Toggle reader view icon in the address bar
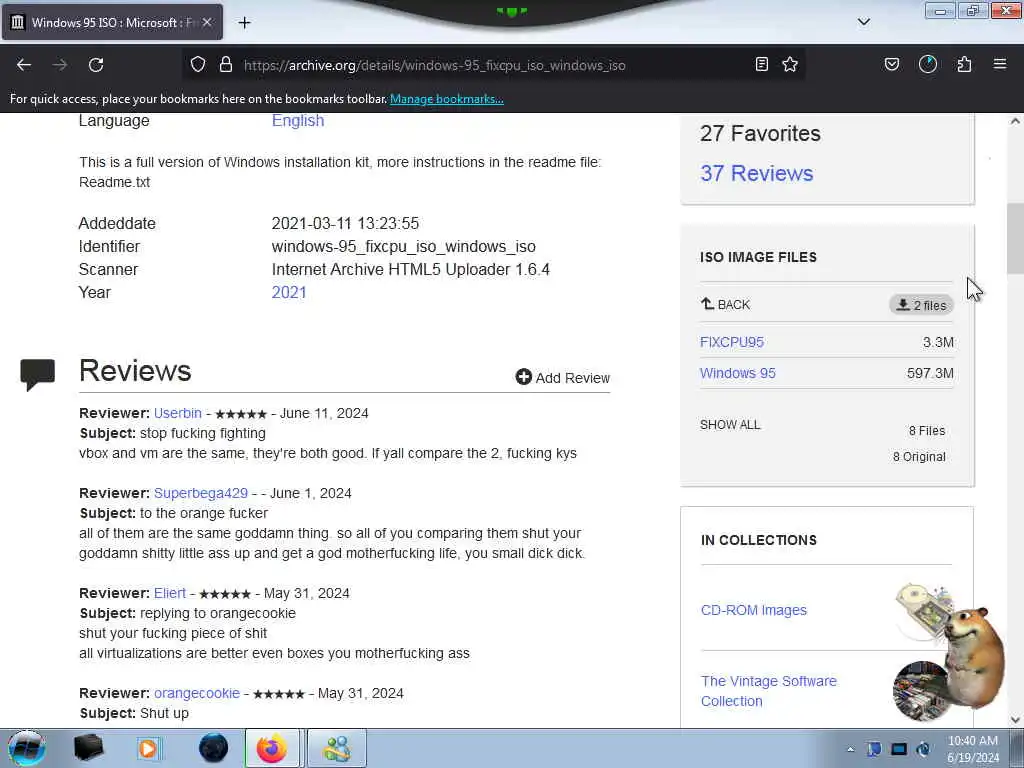 [761, 65]
